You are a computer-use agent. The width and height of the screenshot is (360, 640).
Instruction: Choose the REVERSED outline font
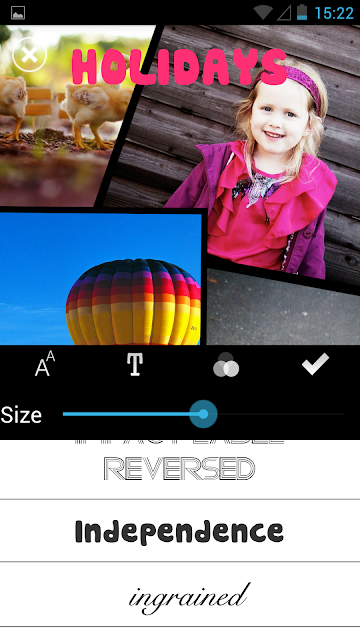pyautogui.click(x=180, y=469)
